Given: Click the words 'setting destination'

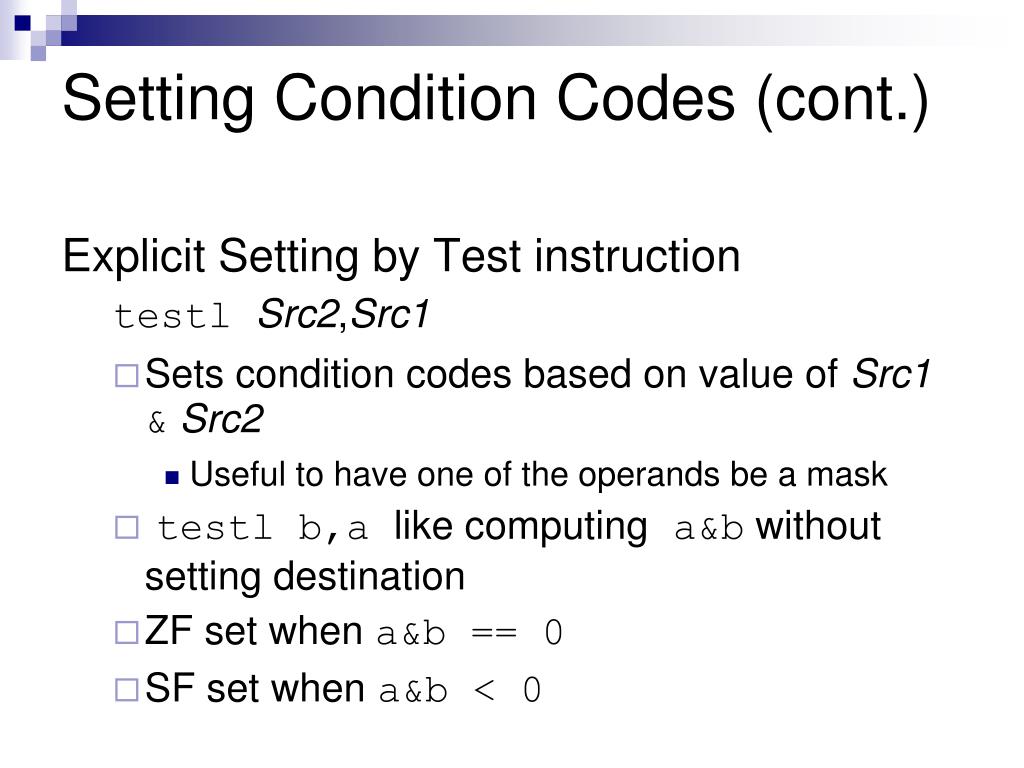Looking at the screenshot, I should tap(305, 577).
